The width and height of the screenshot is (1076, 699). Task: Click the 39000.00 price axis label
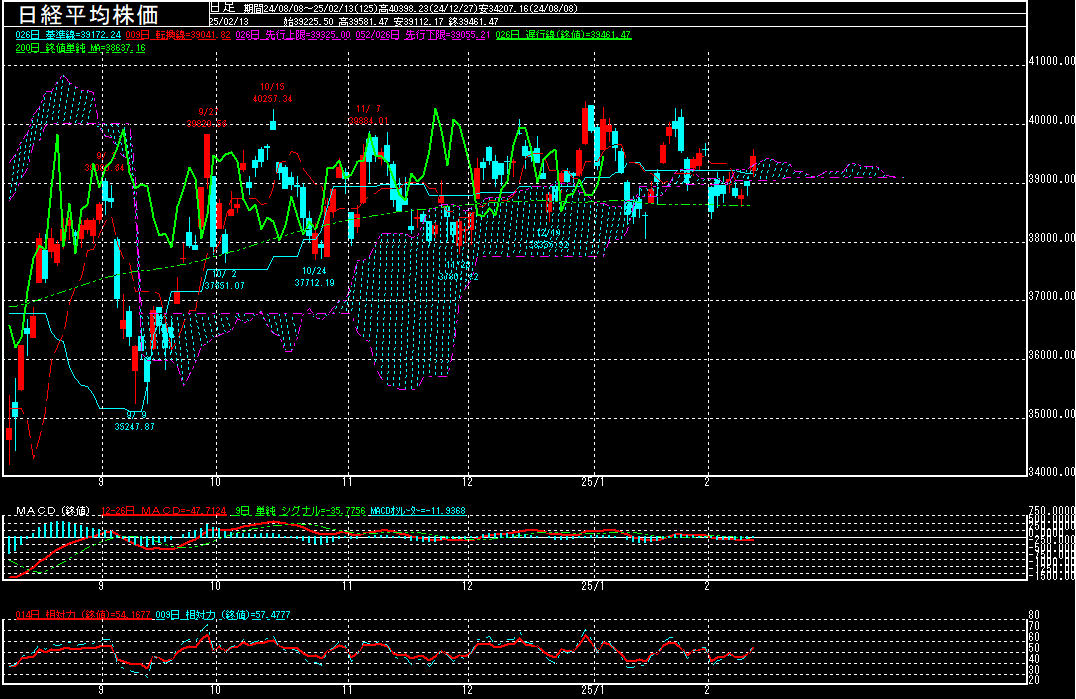coord(1052,179)
